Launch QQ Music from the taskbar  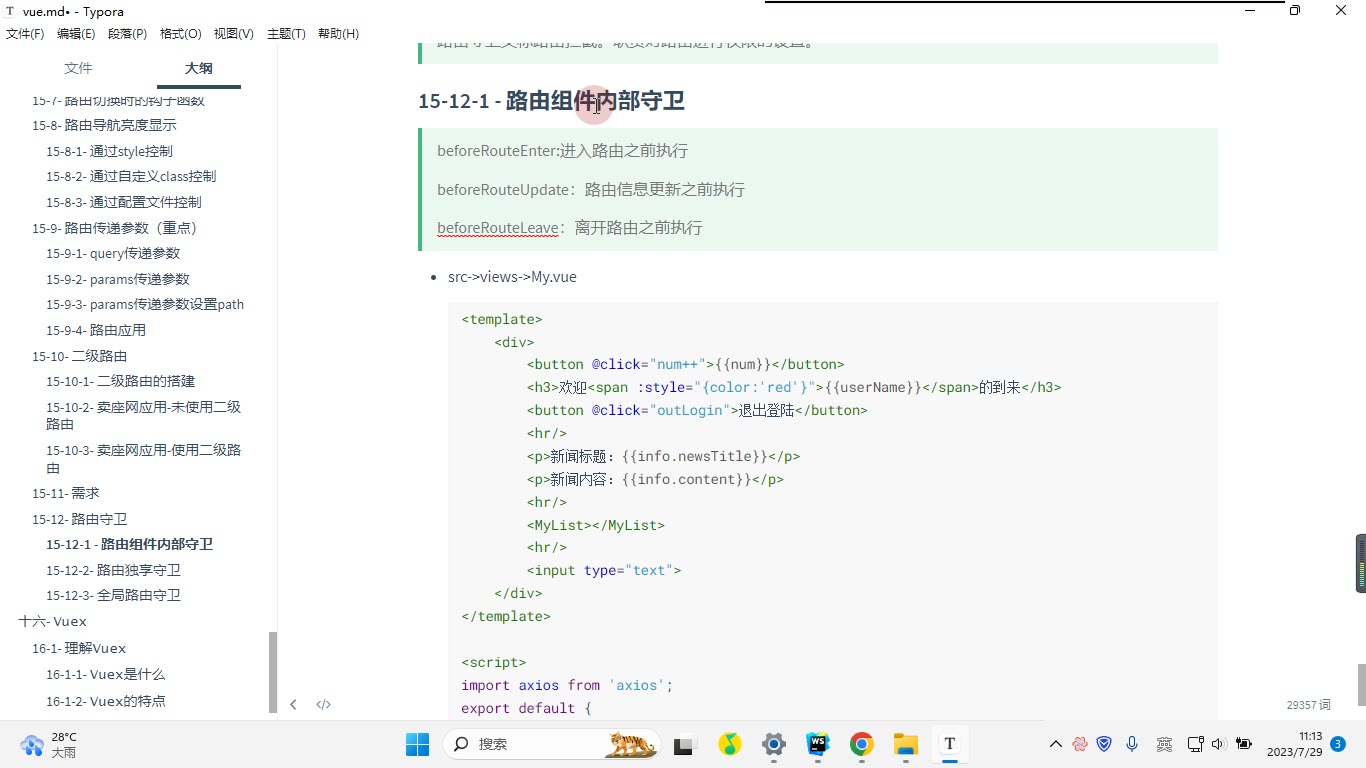point(729,744)
